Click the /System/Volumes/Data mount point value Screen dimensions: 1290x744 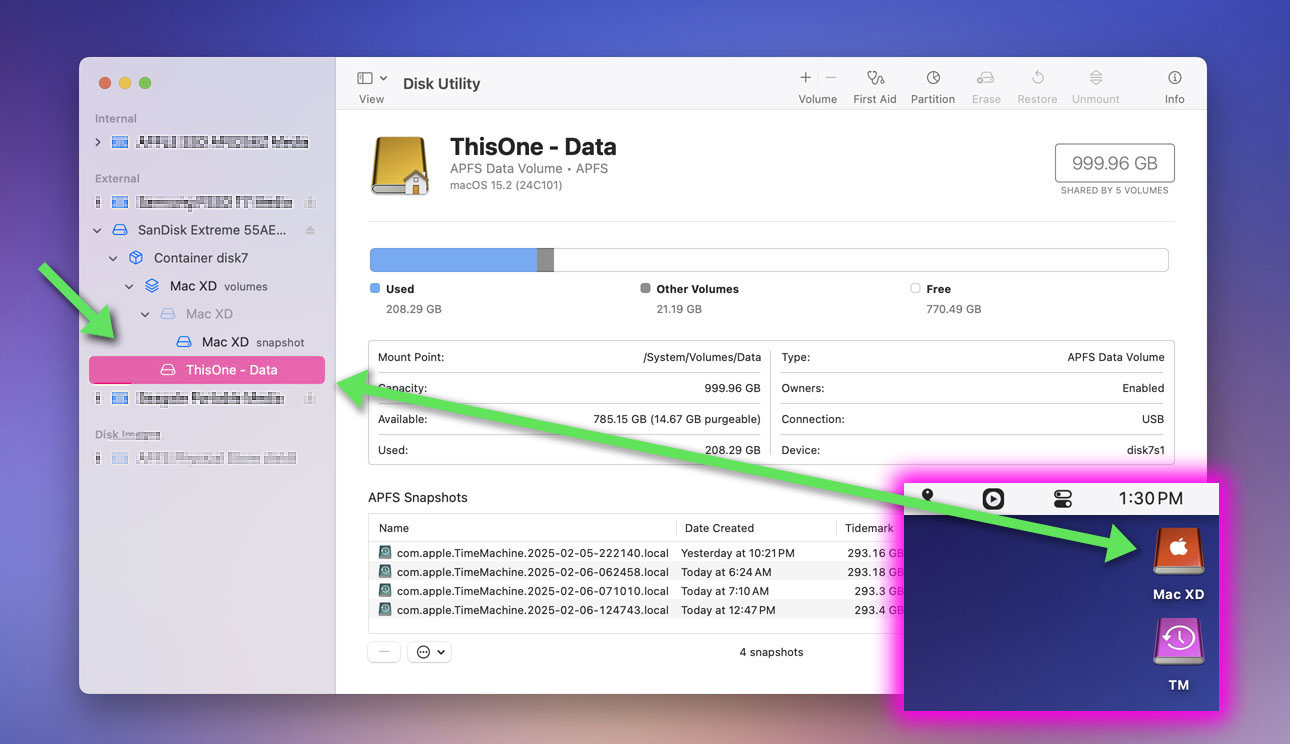coord(701,357)
